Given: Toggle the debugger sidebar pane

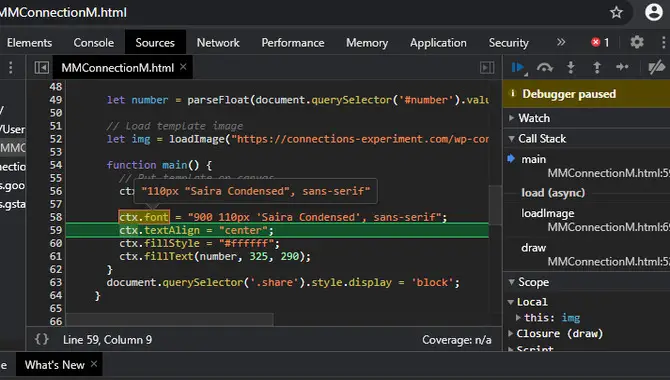Looking at the screenshot, I should point(487,68).
